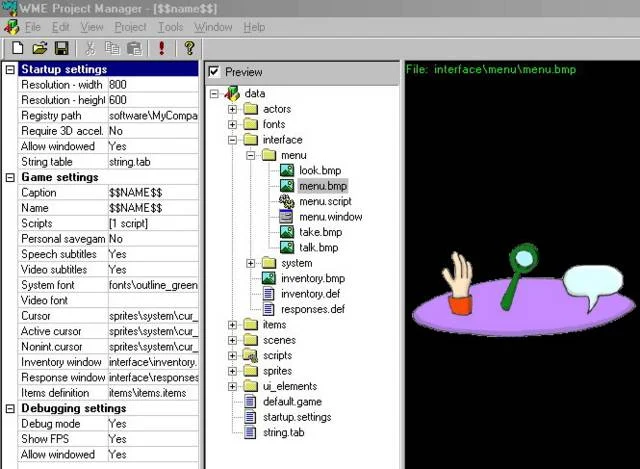Click the Resolution - height value 600
The width and height of the screenshot is (640, 469).
(x=153, y=100)
